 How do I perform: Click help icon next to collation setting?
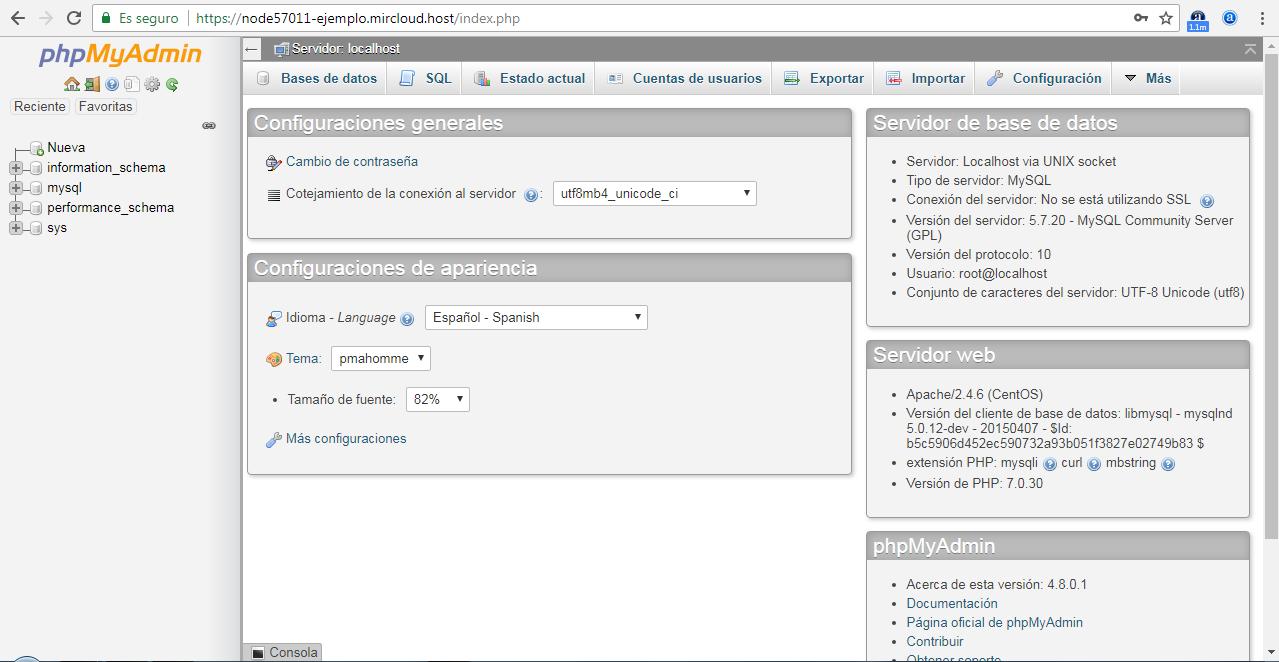[531, 195]
